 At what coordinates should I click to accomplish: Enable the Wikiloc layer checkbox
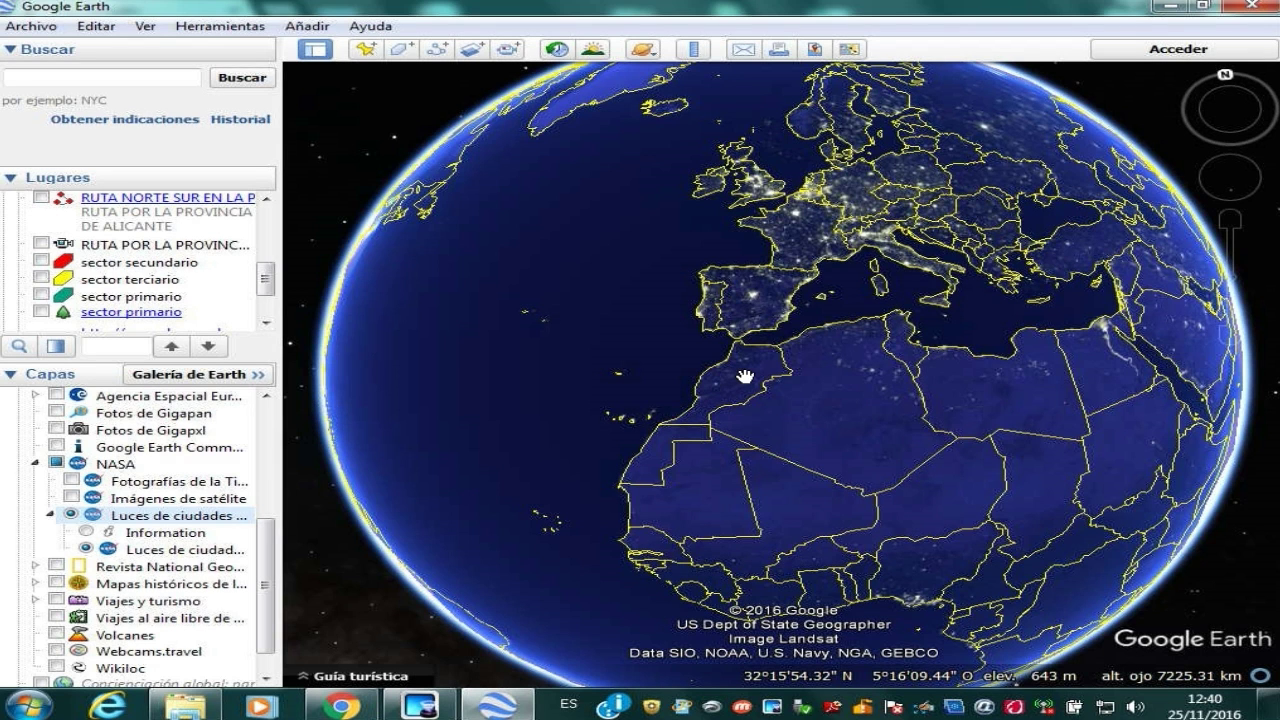pos(56,668)
